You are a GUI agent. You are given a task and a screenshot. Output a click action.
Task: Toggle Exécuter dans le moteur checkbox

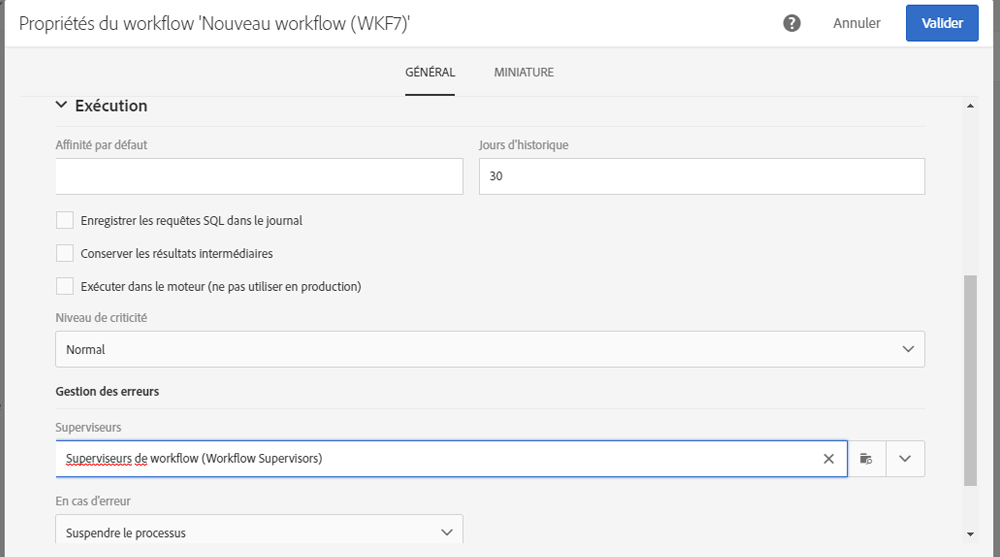click(65, 286)
